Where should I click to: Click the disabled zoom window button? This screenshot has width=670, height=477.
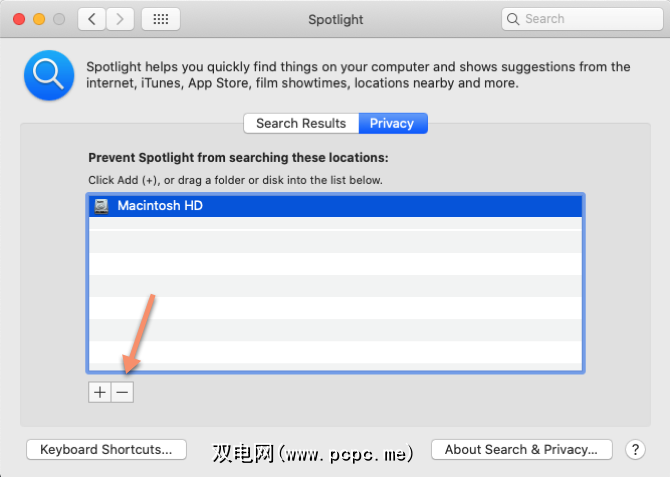pos(60,19)
